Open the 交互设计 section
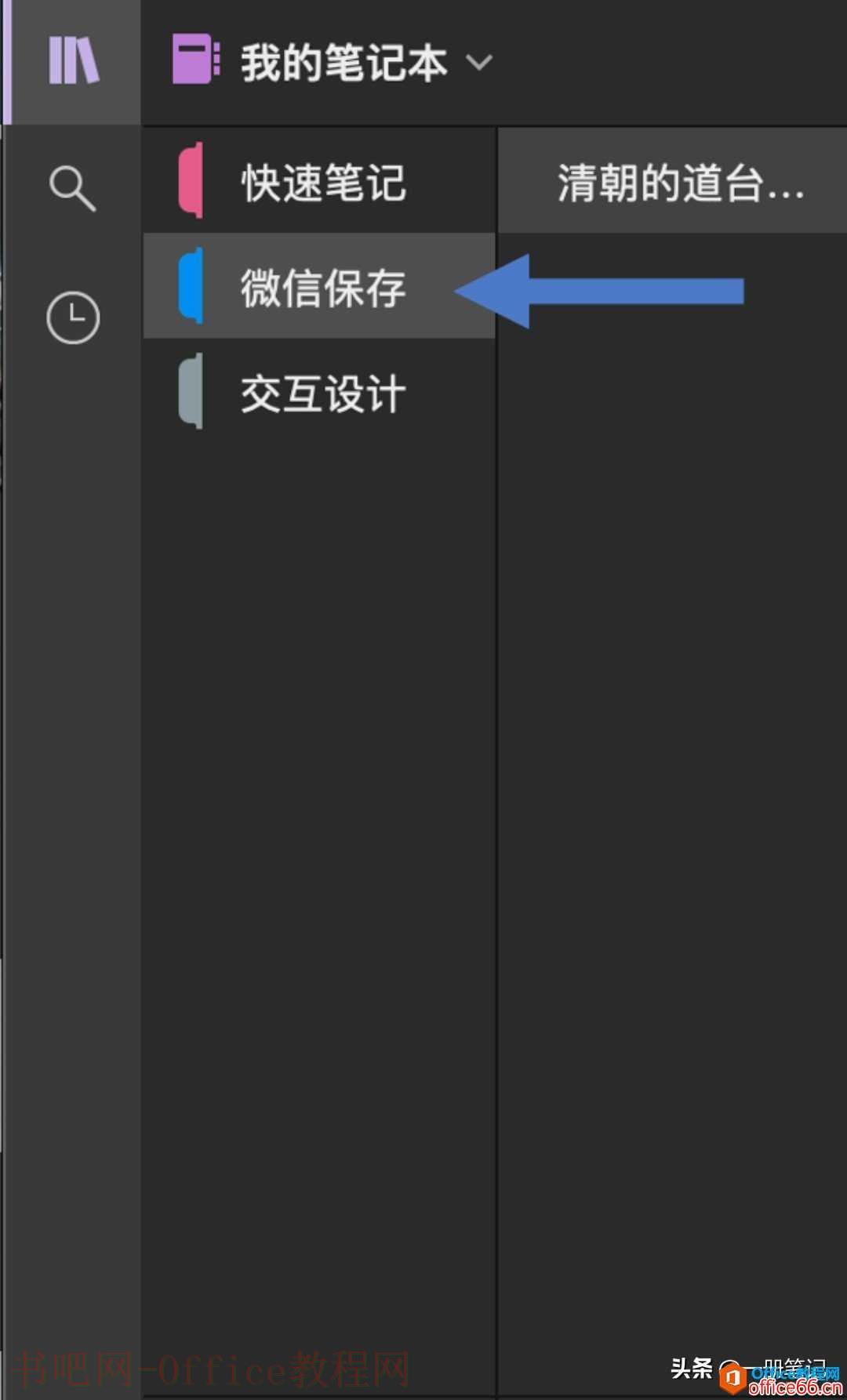 click(318, 391)
